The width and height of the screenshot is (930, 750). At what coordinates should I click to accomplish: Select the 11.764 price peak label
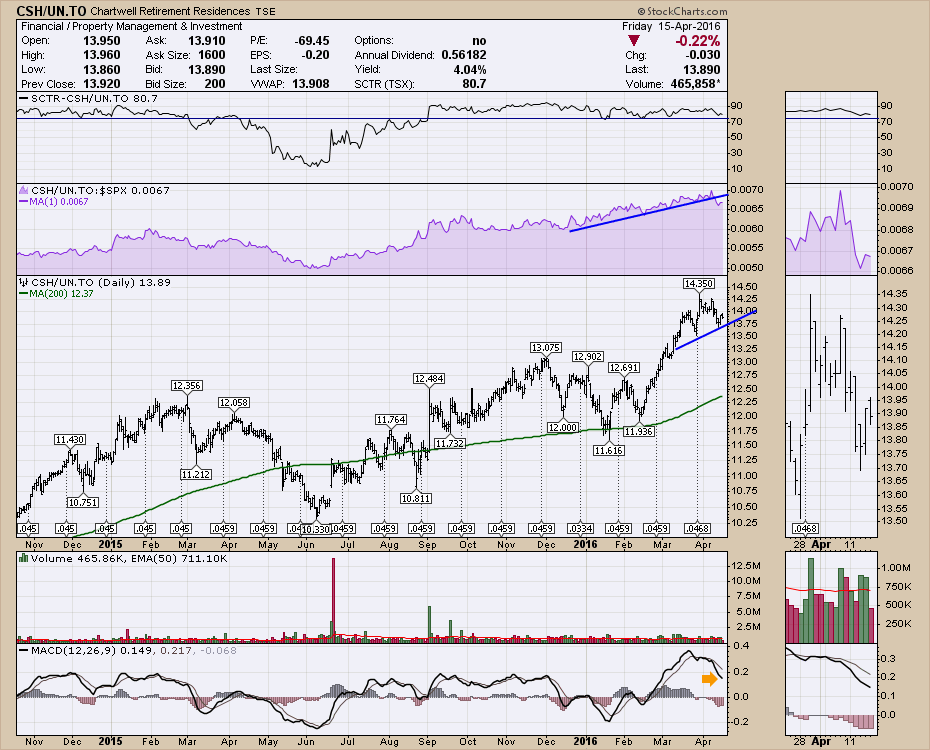click(x=391, y=419)
